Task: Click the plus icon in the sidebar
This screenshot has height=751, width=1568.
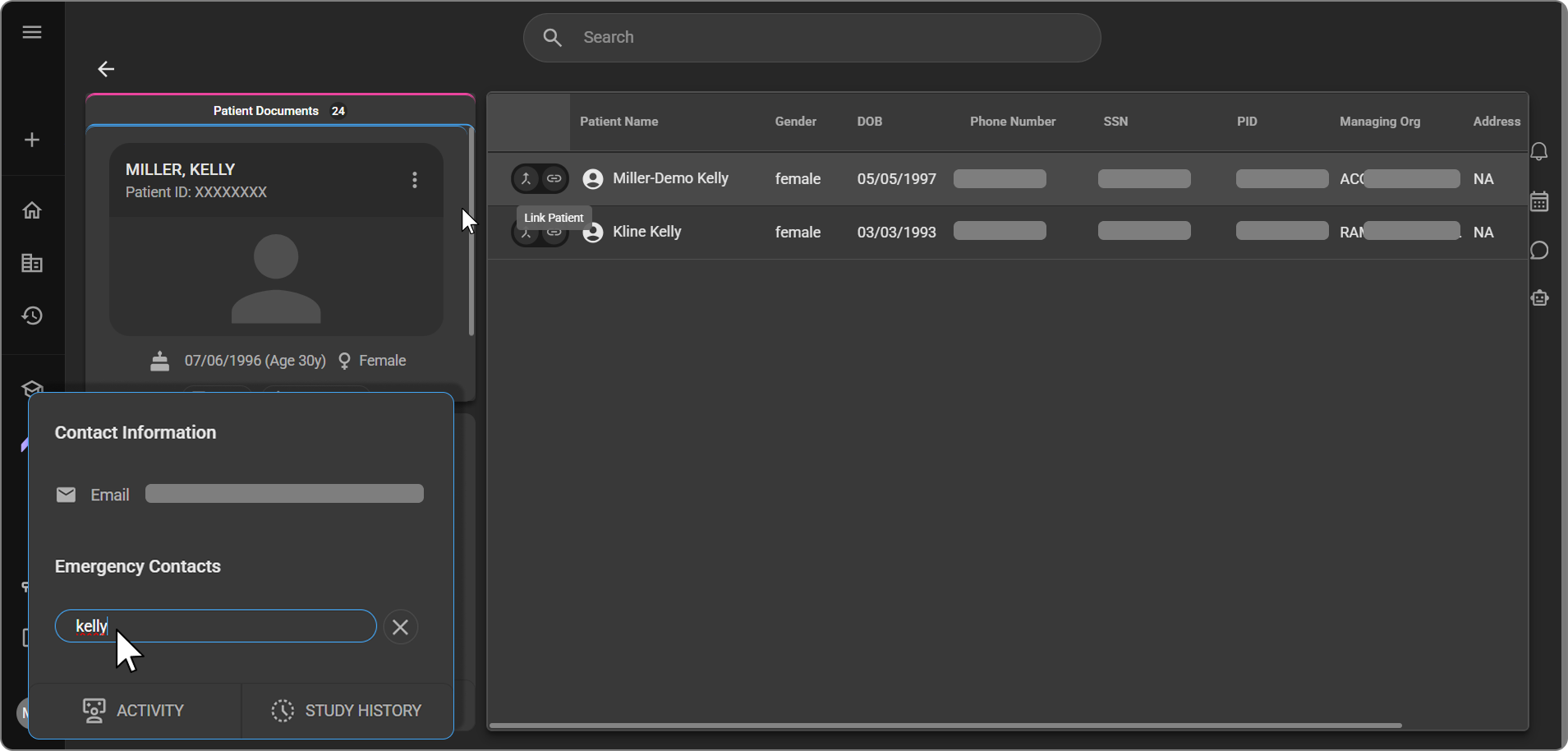Action: point(32,140)
